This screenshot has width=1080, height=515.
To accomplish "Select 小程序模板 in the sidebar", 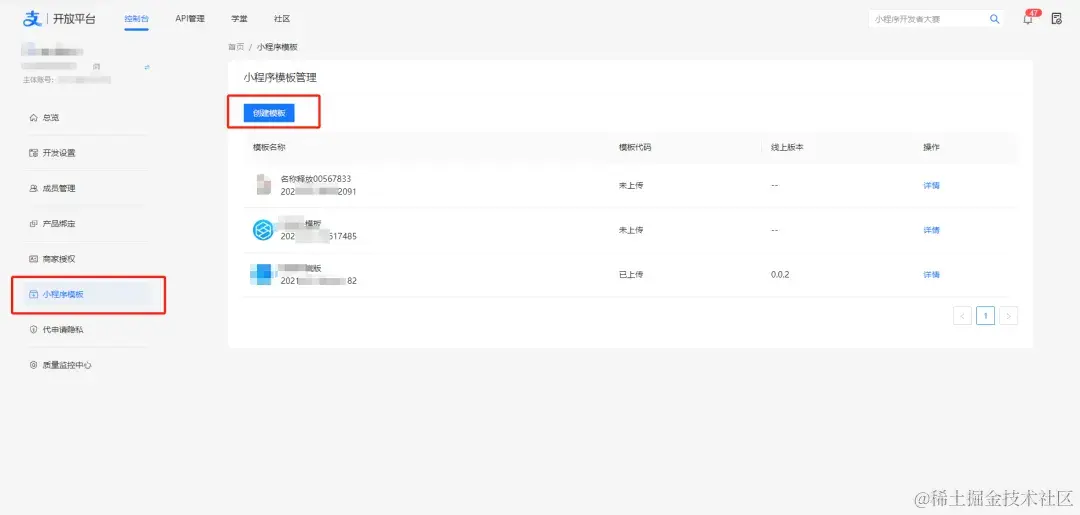I will tap(88, 295).
